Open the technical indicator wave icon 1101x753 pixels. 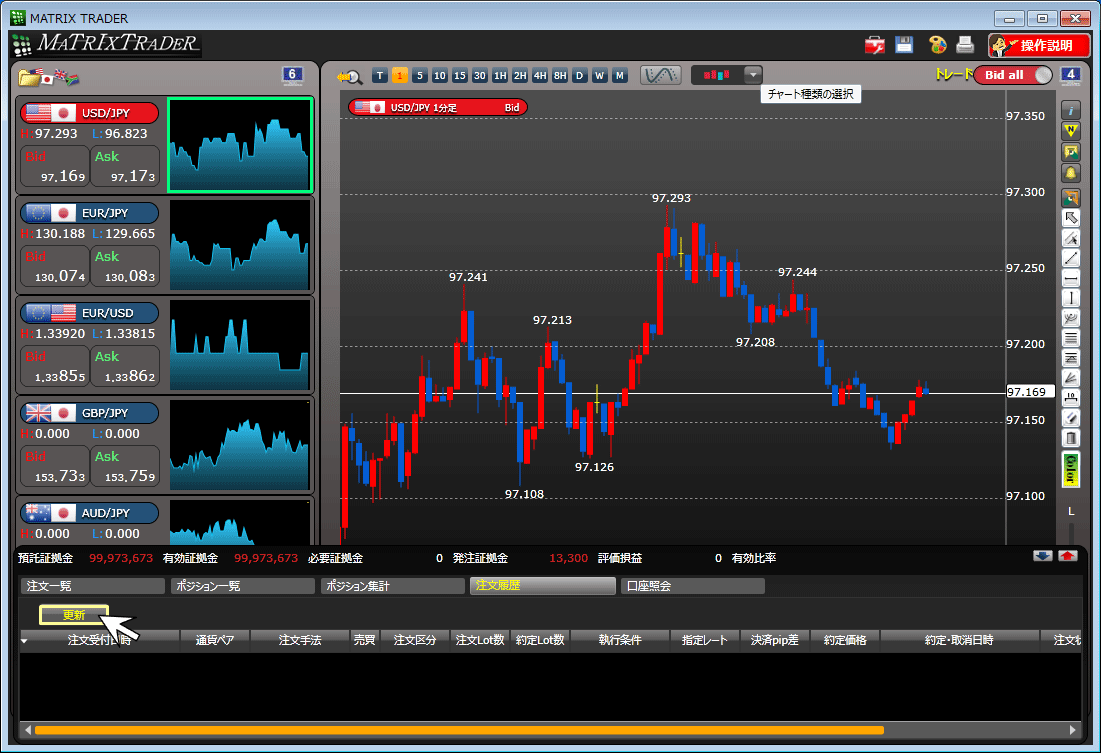(x=661, y=75)
